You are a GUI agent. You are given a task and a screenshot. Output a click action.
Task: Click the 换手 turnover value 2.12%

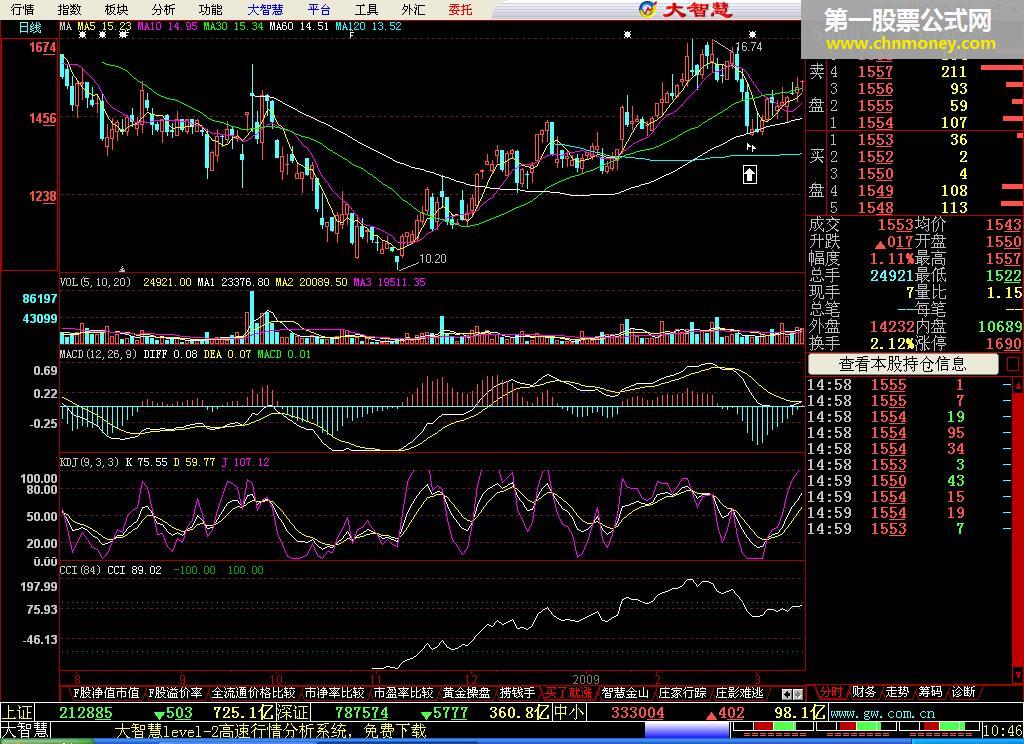click(x=892, y=344)
